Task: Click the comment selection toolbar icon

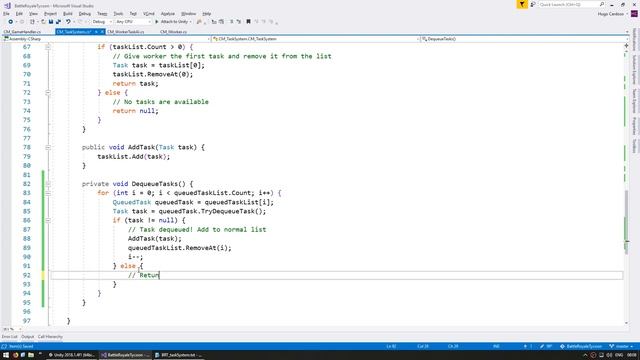Action: pyautogui.click(x=231, y=22)
